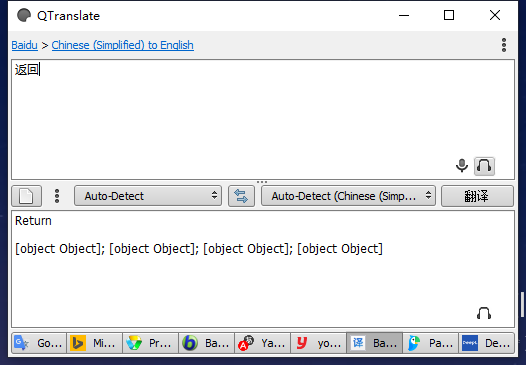
Task: Switch to the Yandex service tab
Action: coord(263,343)
